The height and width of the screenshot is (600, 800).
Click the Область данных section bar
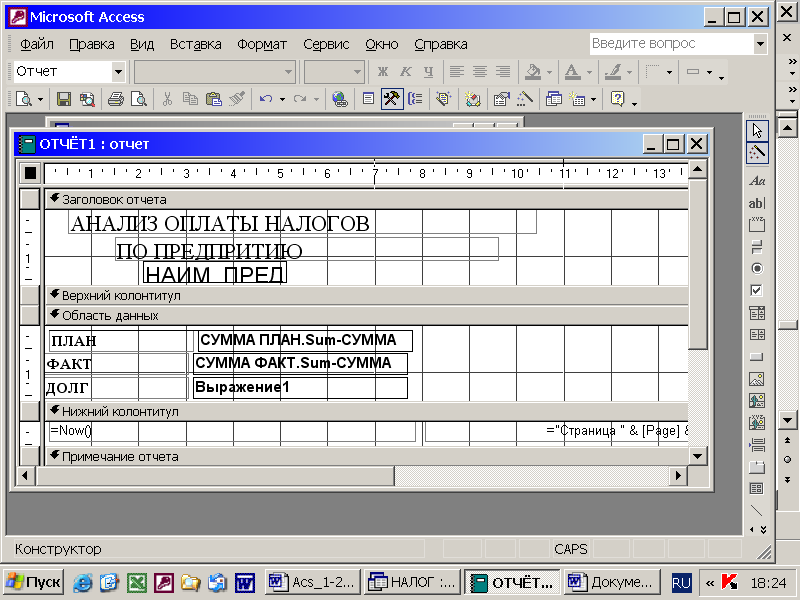point(366,316)
